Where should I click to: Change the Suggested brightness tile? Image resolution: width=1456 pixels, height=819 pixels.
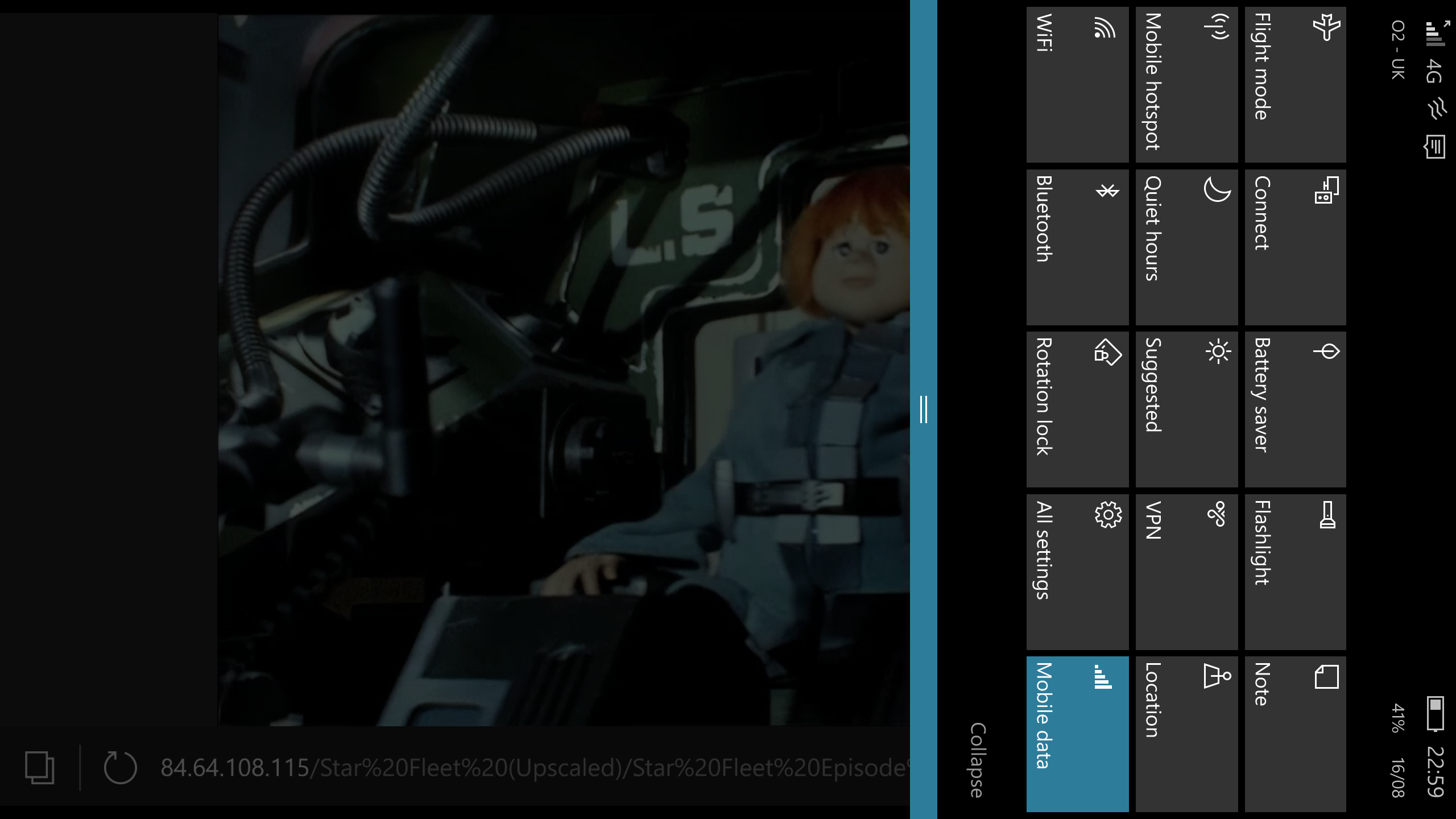[1186, 409]
